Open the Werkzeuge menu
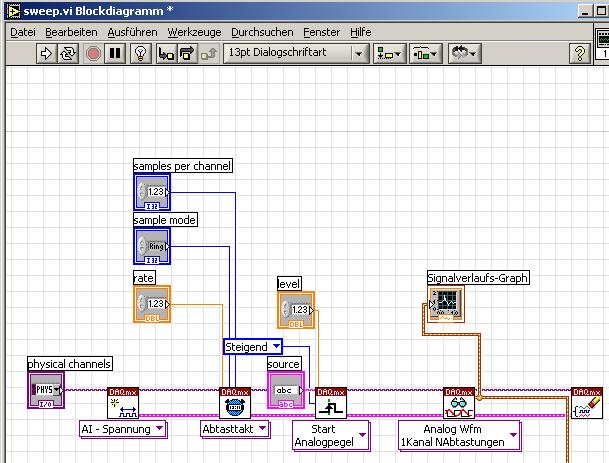609x463 pixels. (194, 32)
